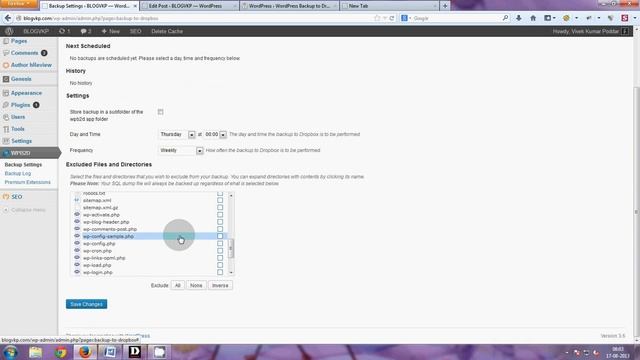Open Appearance in the WordPress sidebar

click(x=26, y=93)
